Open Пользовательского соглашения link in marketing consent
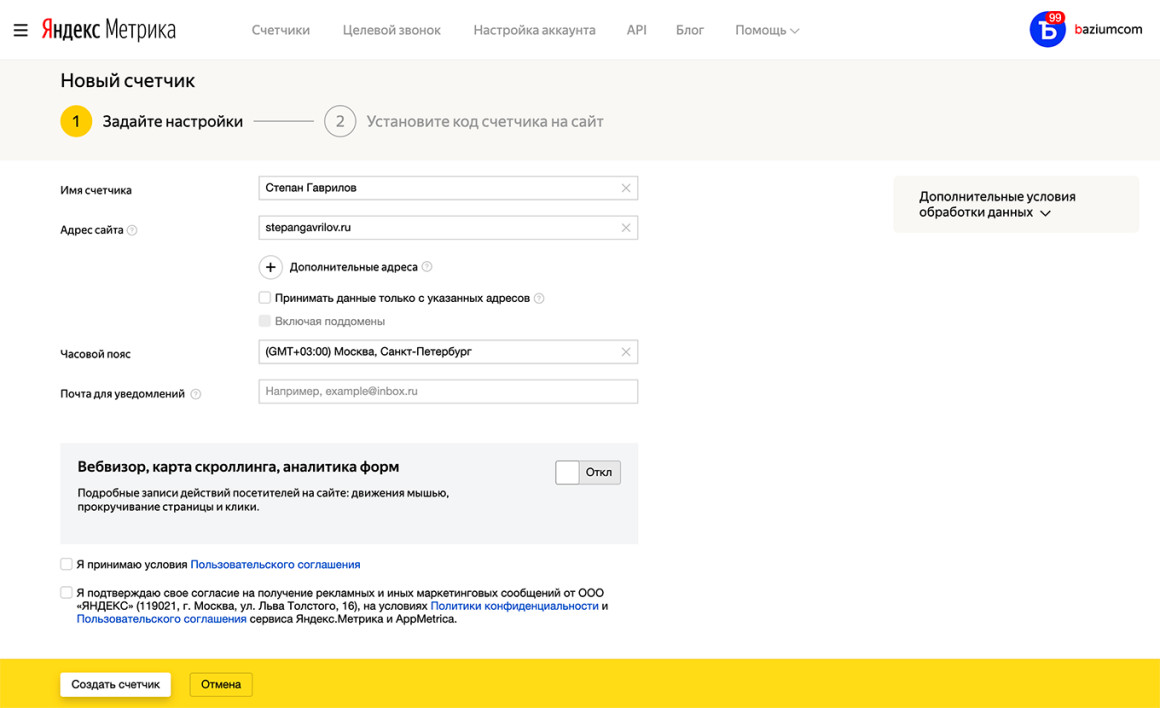The width and height of the screenshot is (1160, 708). (x=161, y=619)
